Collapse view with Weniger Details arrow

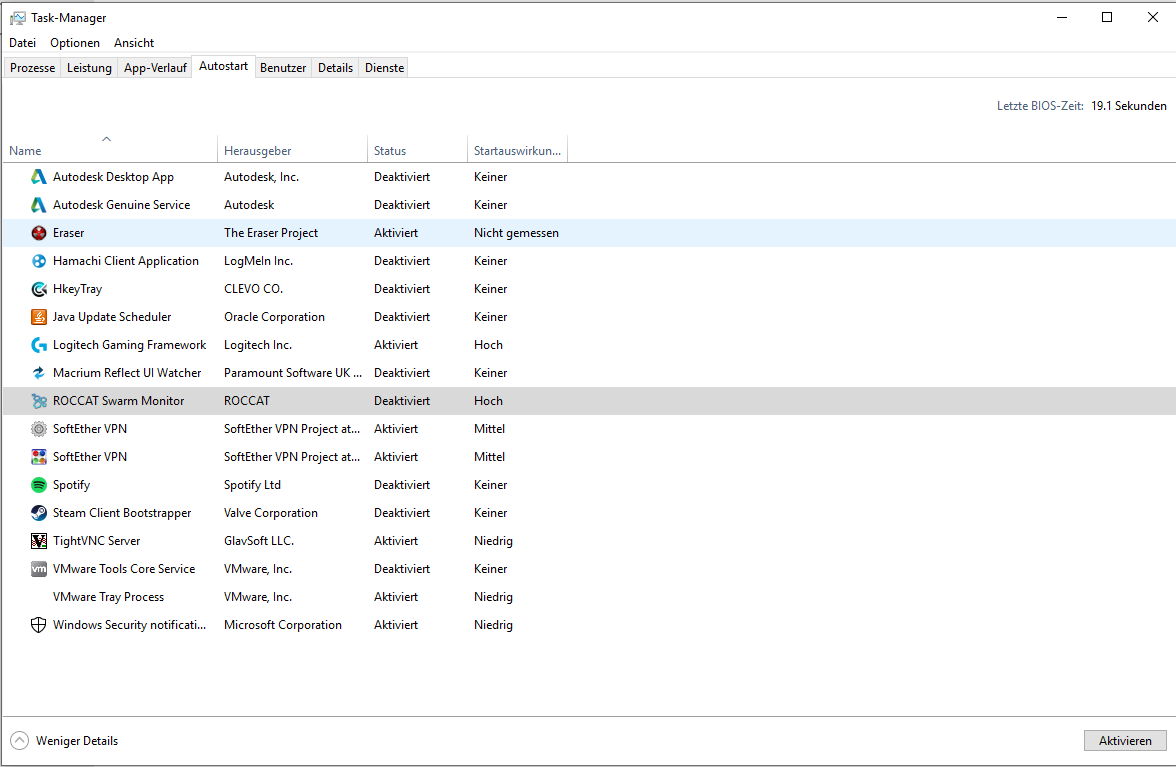click(x=19, y=741)
